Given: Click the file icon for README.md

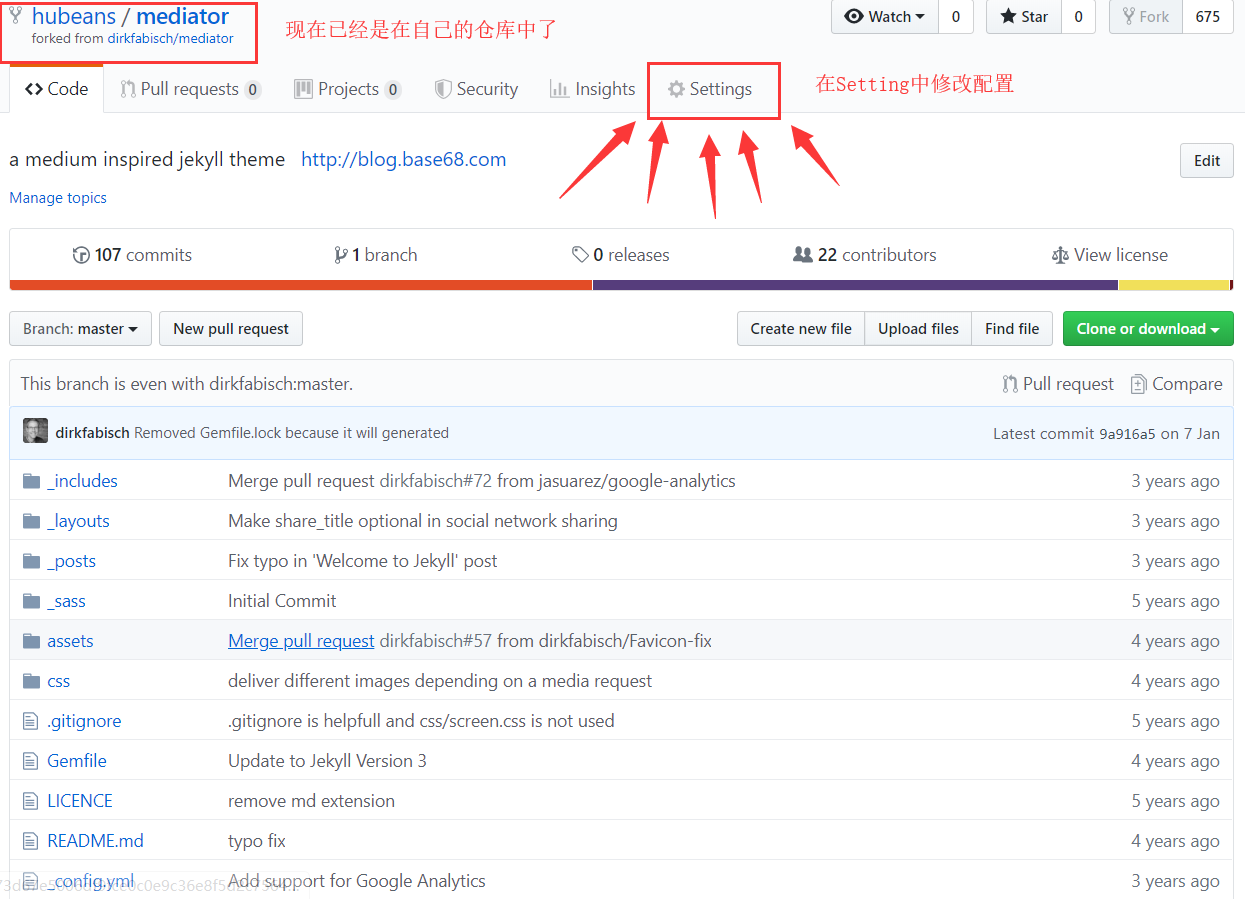Looking at the screenshot, I should click(30, 841).
